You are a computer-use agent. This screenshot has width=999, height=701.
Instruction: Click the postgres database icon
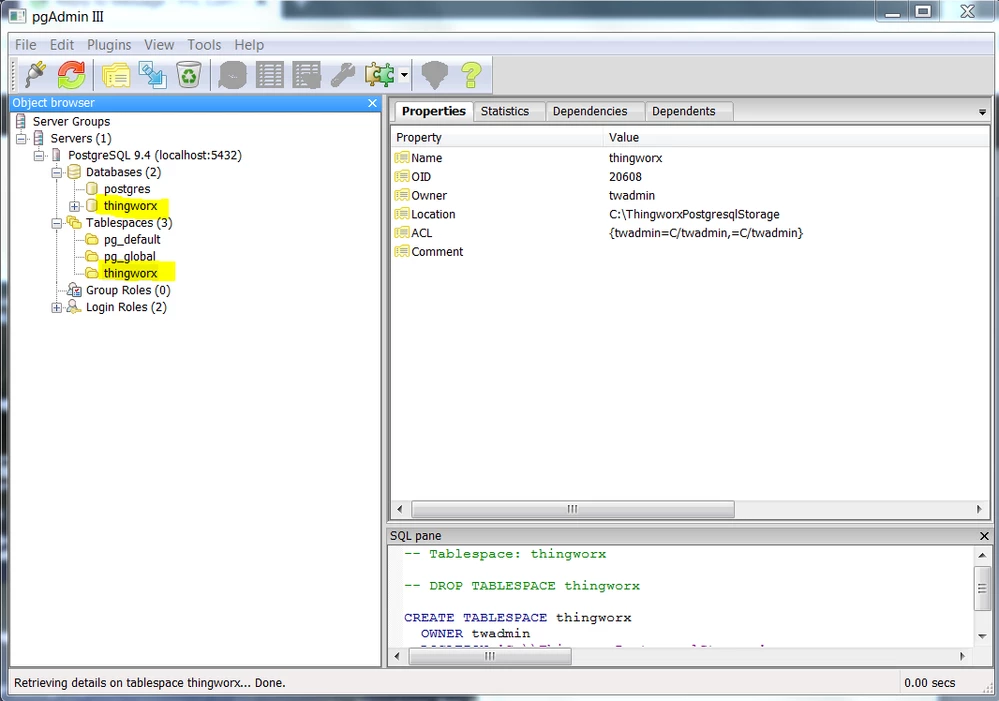(92, 189)
